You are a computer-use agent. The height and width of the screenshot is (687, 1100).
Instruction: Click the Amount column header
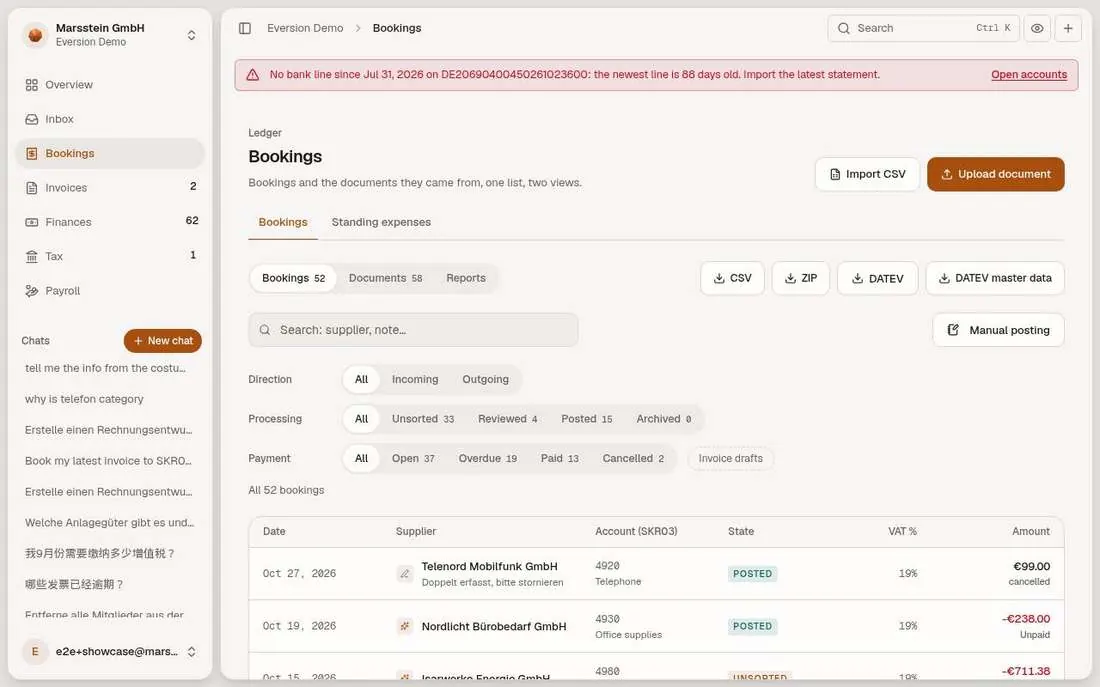[x=1031, y=531]
